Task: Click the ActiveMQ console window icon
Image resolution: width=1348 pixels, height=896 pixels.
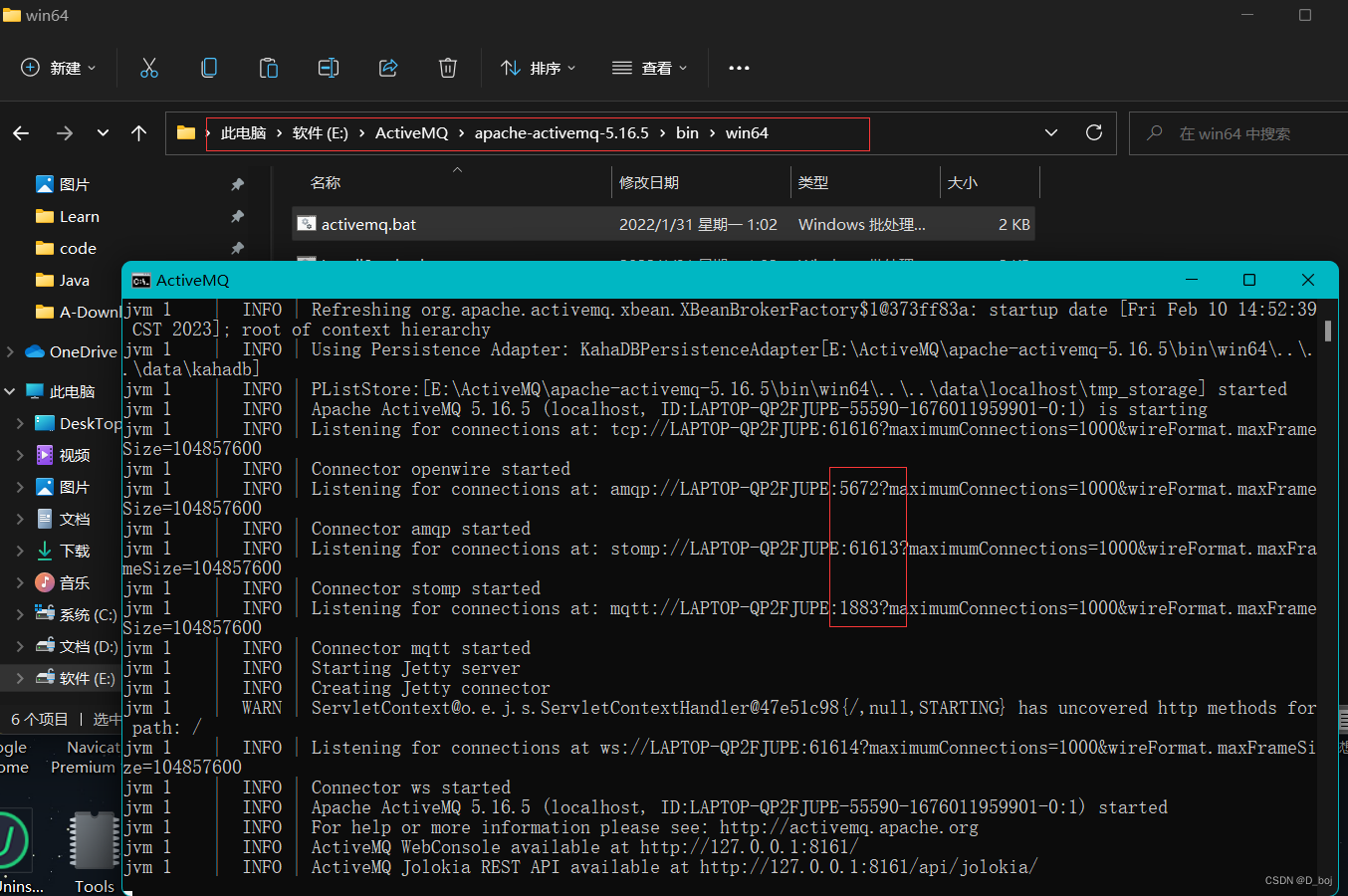Action: point(141,281)
